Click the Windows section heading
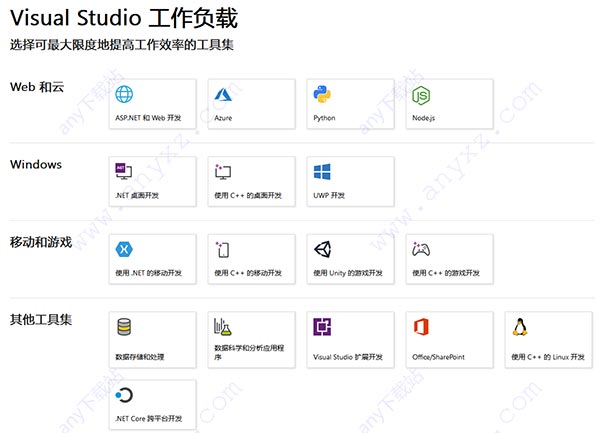The height and width of the screenshot is (433, 600). 36,164
